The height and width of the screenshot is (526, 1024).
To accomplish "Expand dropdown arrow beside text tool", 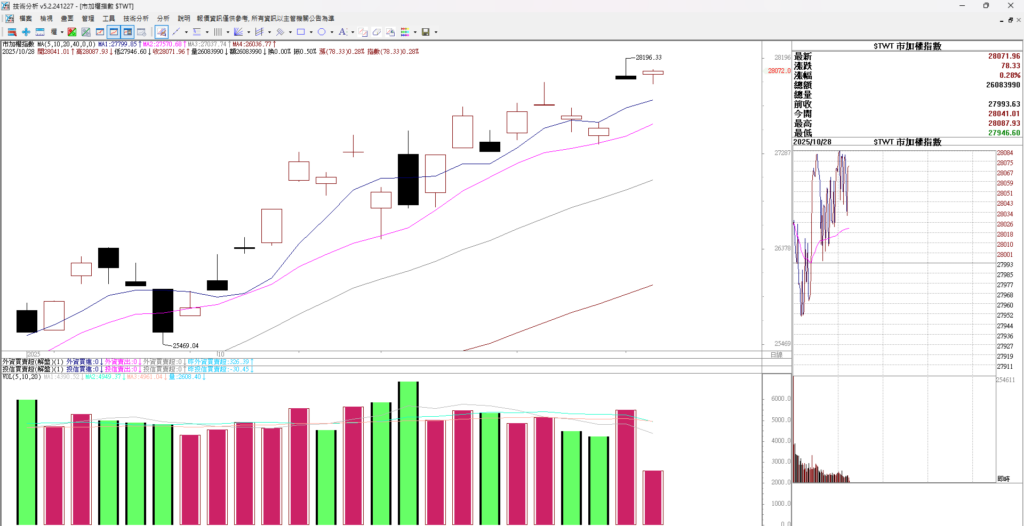I will (x=352, y=32).
